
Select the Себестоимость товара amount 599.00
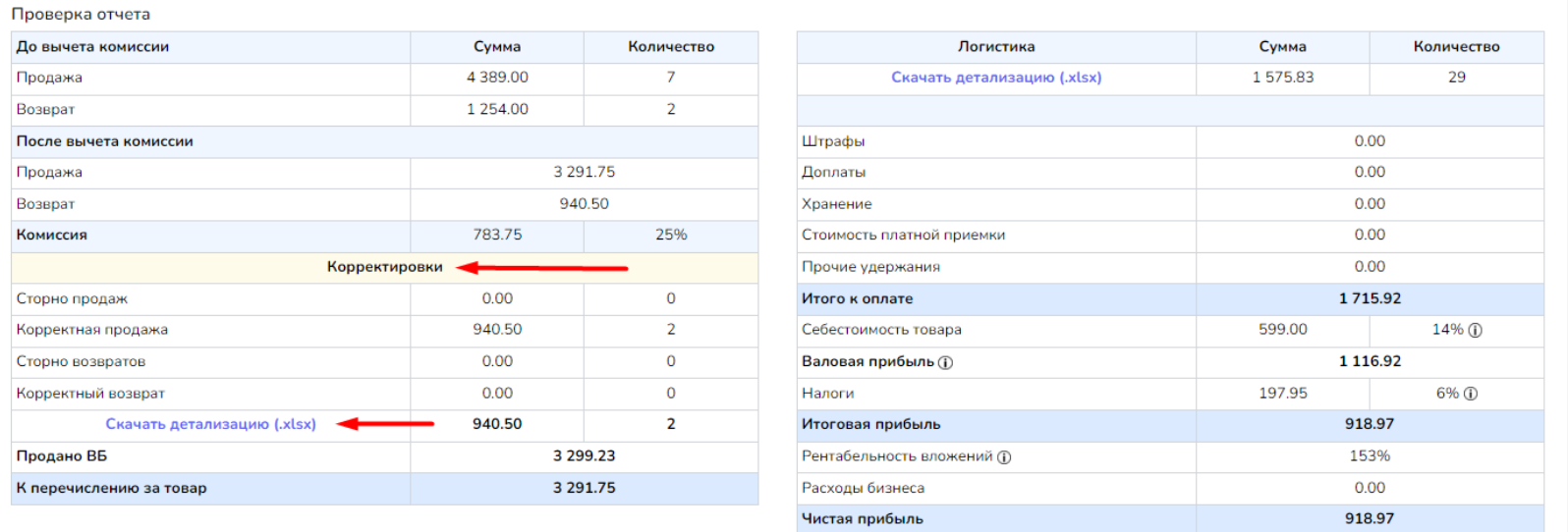(x=1282, y=330)
